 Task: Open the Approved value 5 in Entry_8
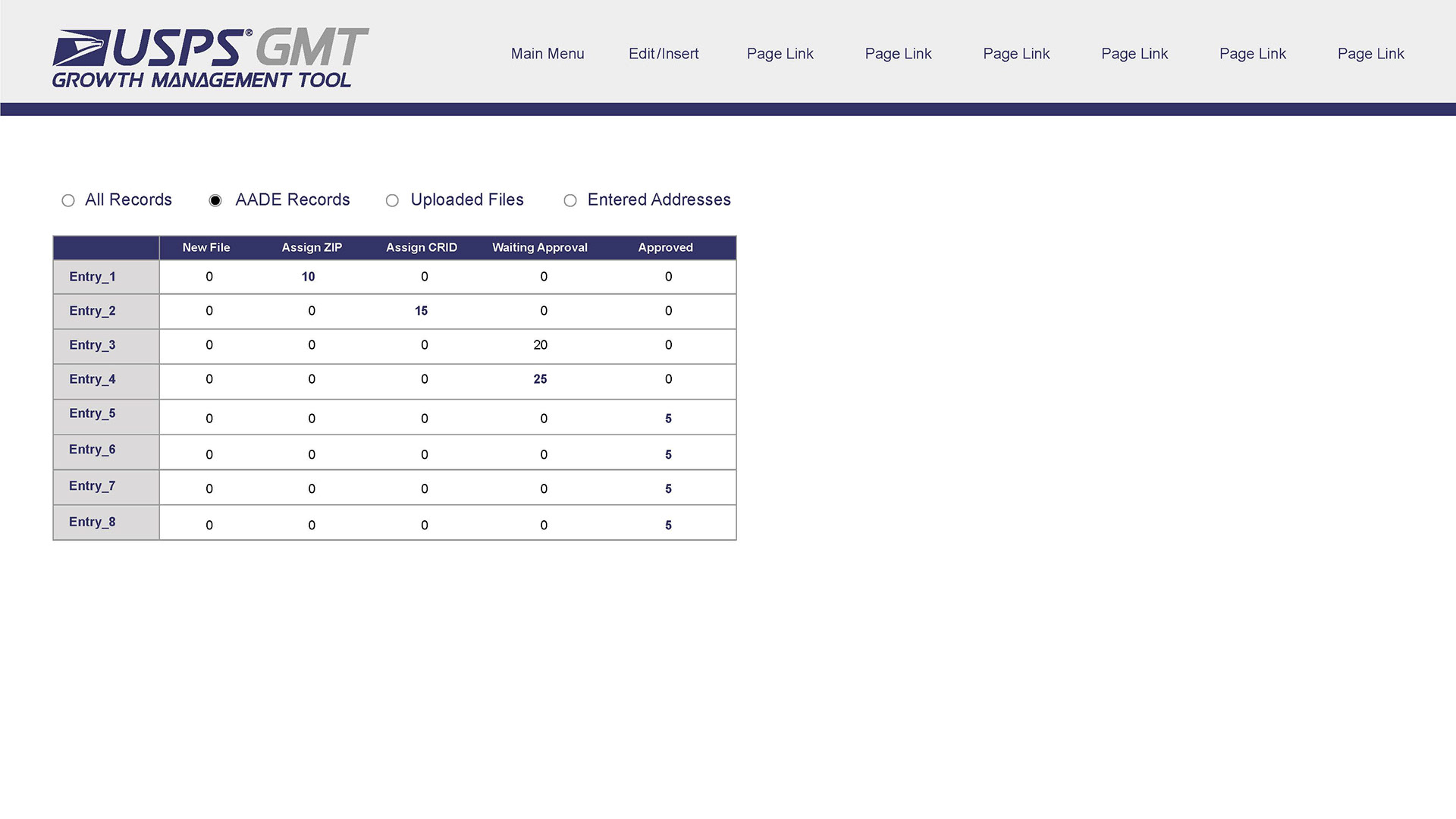[x=668, y=526]
